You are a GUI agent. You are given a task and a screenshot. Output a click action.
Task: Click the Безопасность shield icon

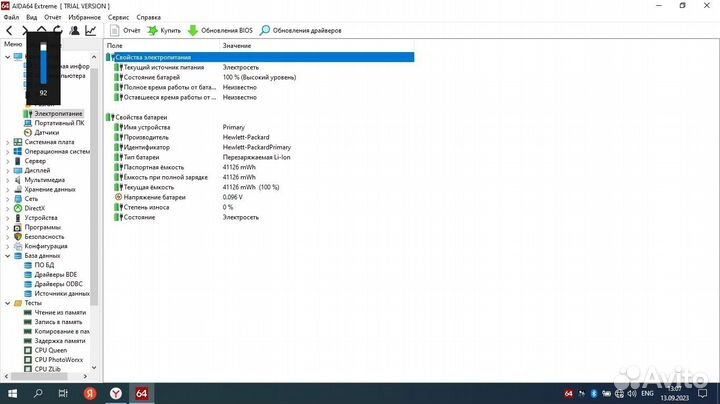[x=18, y=236]
